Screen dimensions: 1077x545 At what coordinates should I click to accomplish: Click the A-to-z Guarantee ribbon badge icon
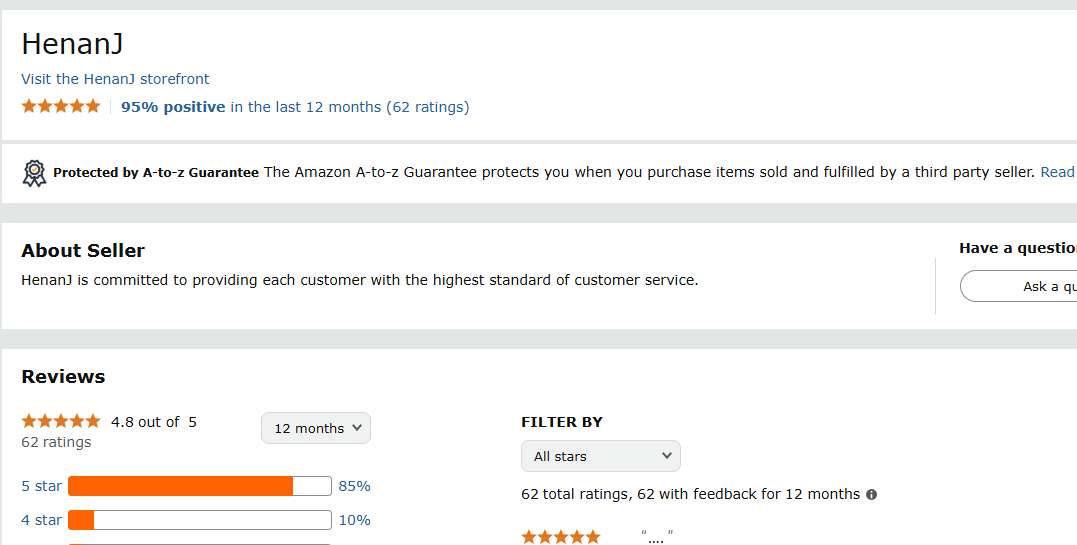[x=34, y=173]
